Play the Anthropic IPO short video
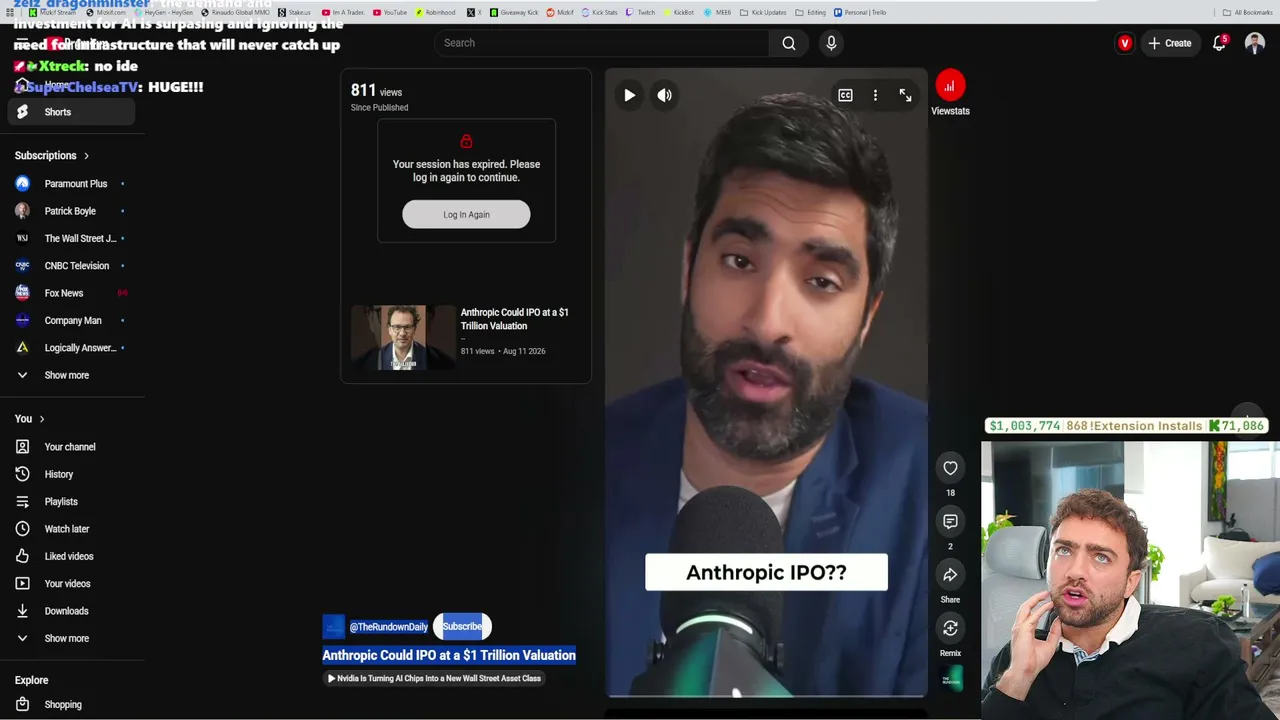The width and height of the screenshot is (1280, 720). tap(629, 95)
